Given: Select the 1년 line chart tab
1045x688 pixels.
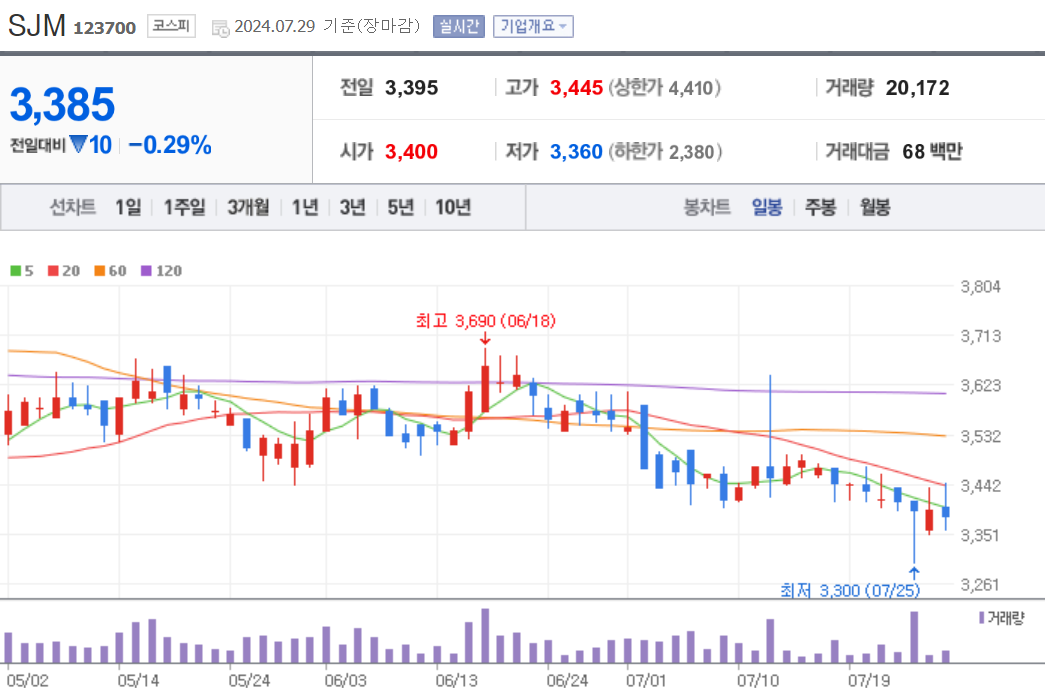Looking at the screenshot, I should click(x=305, y=207).
